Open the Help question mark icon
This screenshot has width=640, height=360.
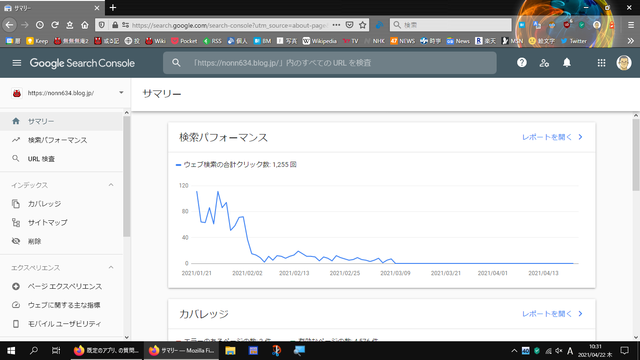522,62
